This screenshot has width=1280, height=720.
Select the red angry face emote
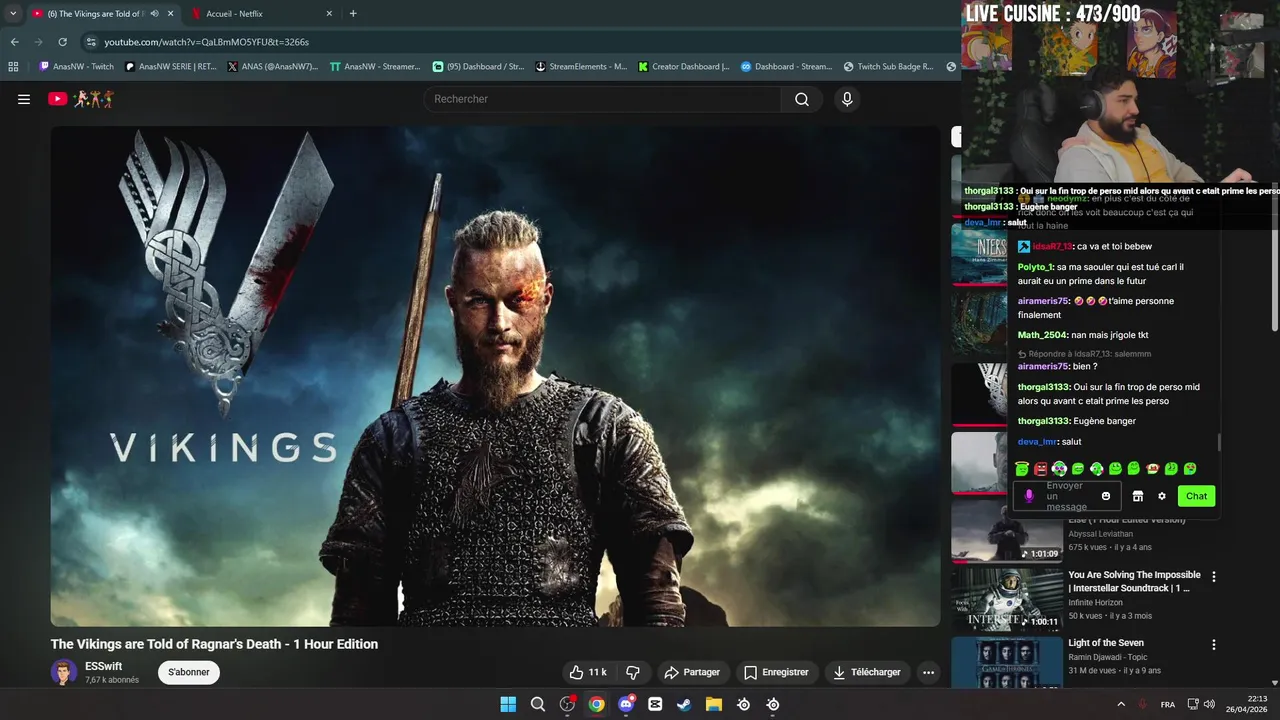pos(1041,468)
